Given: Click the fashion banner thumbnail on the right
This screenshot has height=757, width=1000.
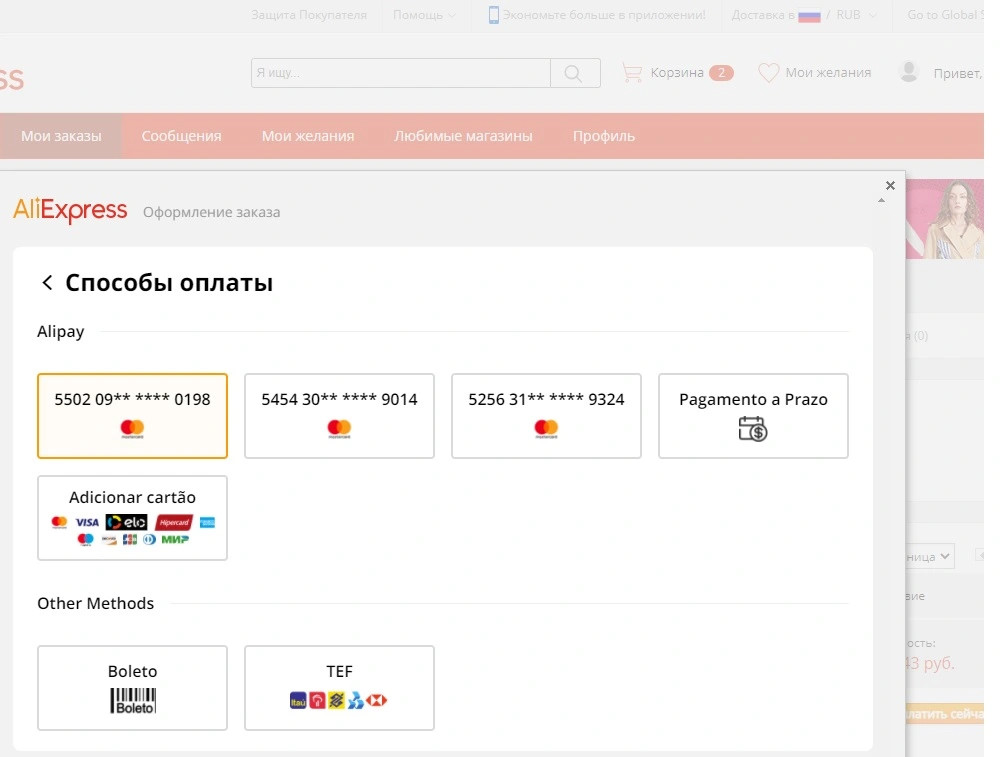Looking at the screenshot, I should pyautogui.click(x=945, y=219).
